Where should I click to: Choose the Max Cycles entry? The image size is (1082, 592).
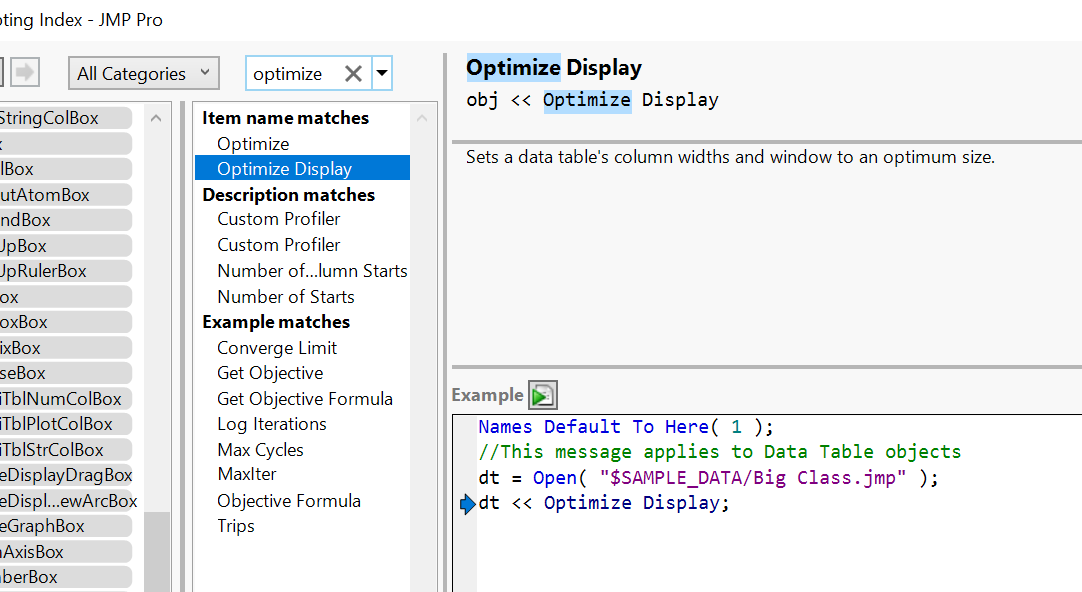(x=260, y=450)
